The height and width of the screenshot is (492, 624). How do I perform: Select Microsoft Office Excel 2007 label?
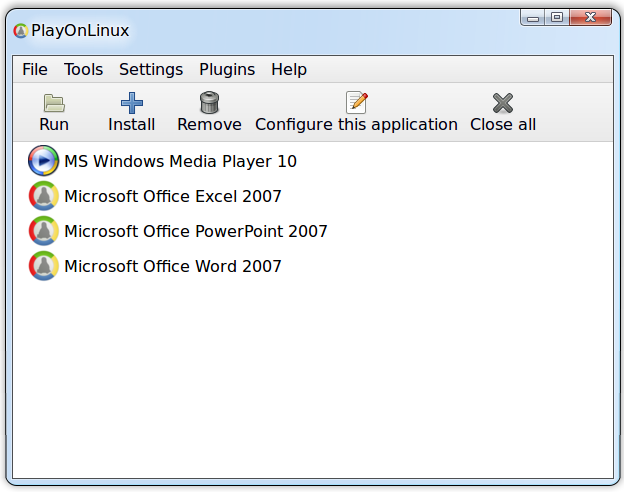(x=173, y=196)
